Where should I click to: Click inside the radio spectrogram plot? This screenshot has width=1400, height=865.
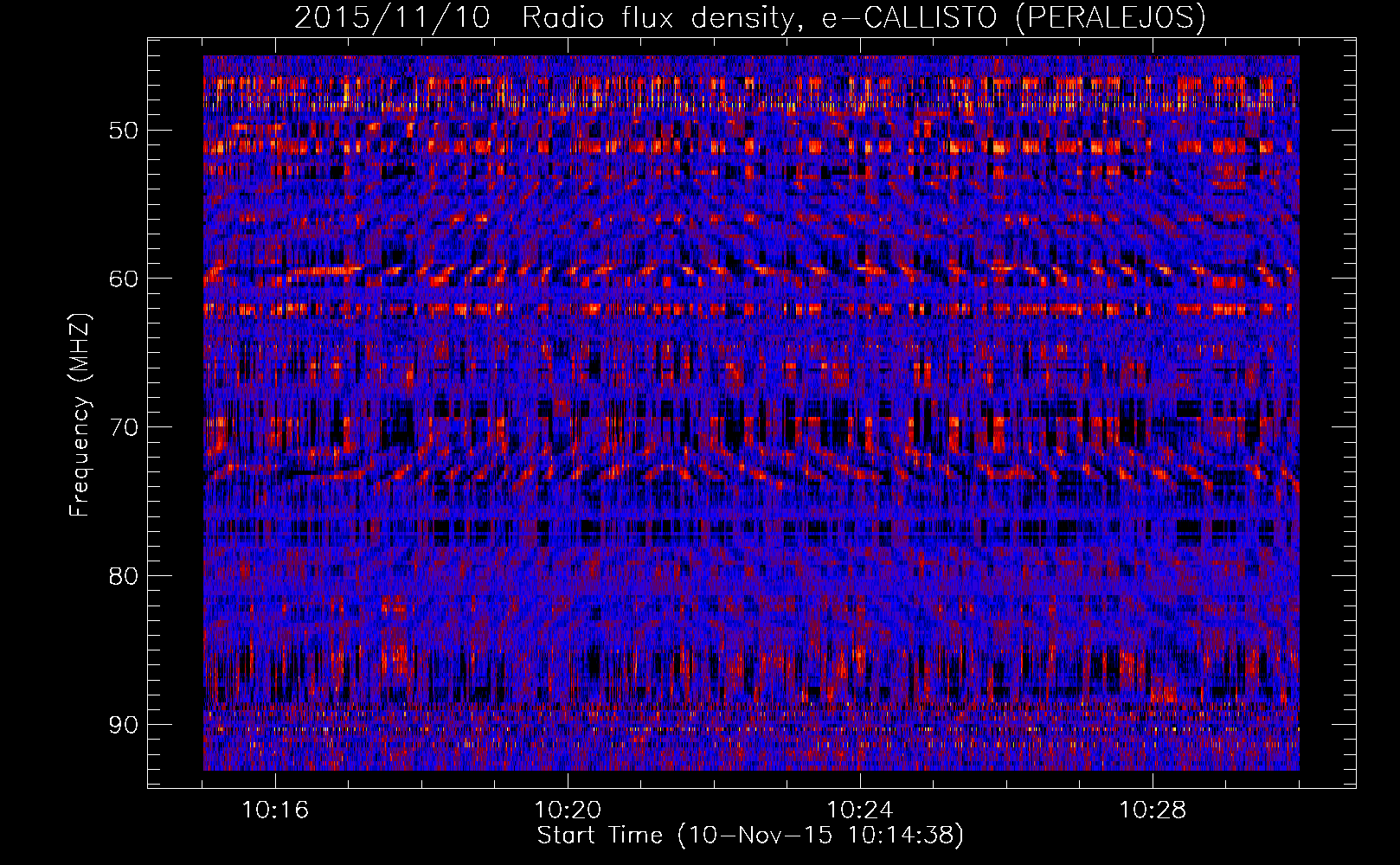(x=751, y=413)
